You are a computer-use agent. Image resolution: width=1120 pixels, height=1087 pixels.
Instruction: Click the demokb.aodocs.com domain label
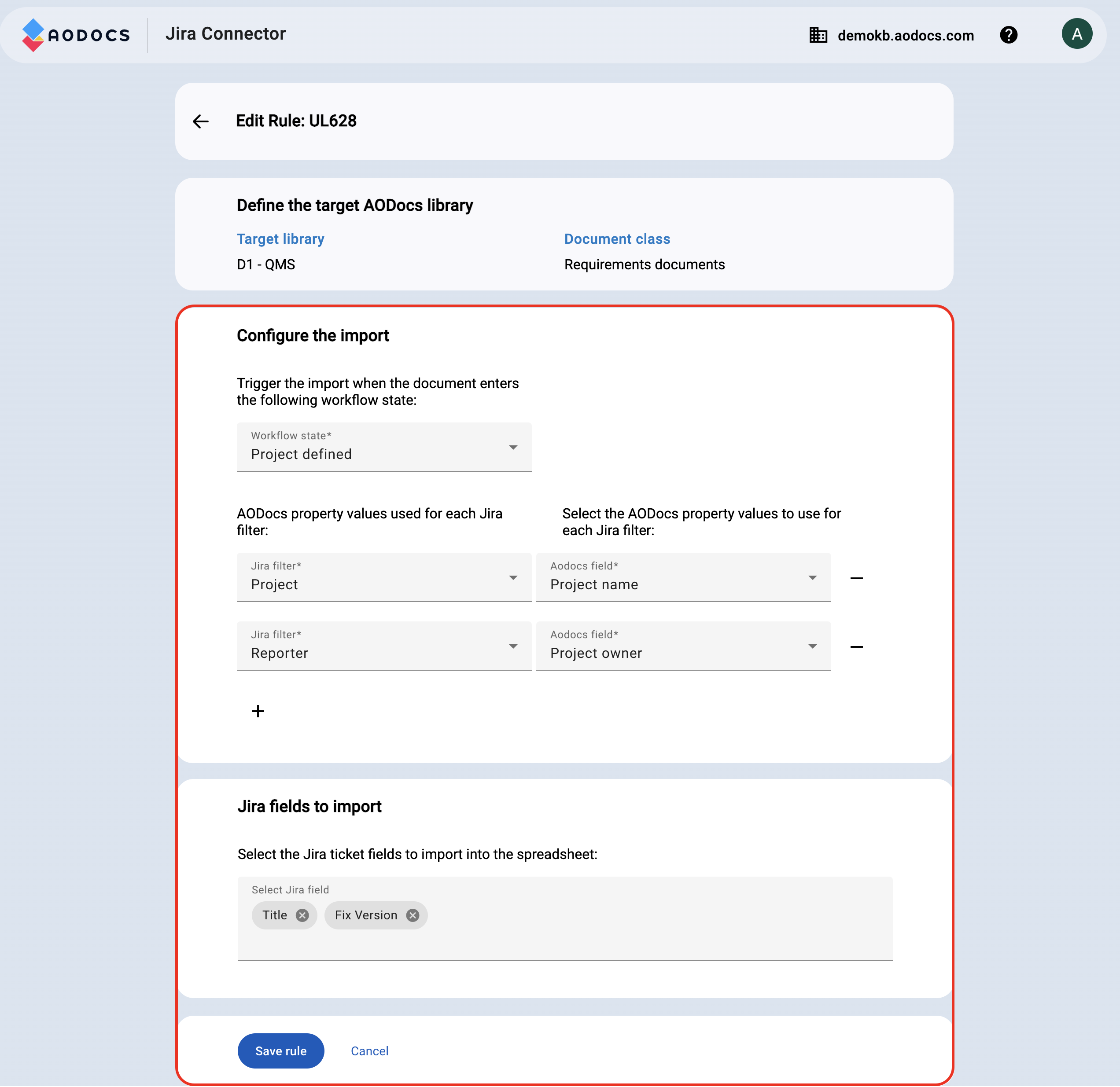(905, 35)
